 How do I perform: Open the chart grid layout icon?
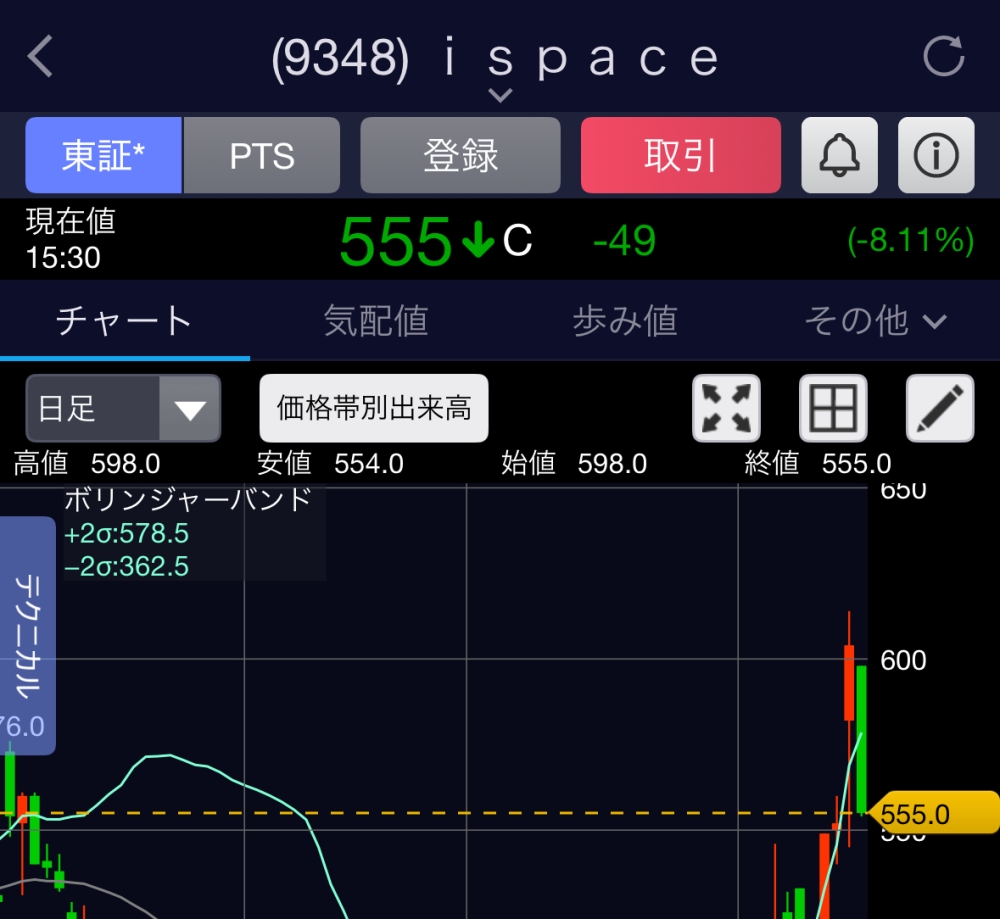click(x=833, y=408)
